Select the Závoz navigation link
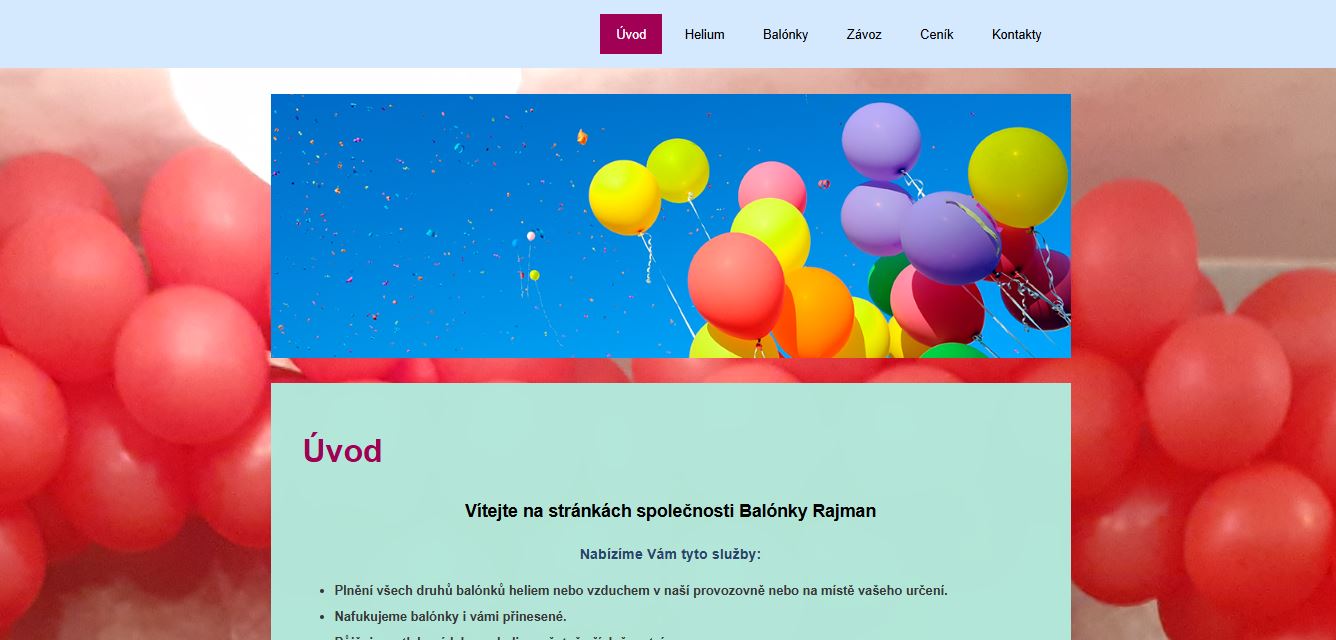This screenshot has height=640, width=1336. click(864, 34)
